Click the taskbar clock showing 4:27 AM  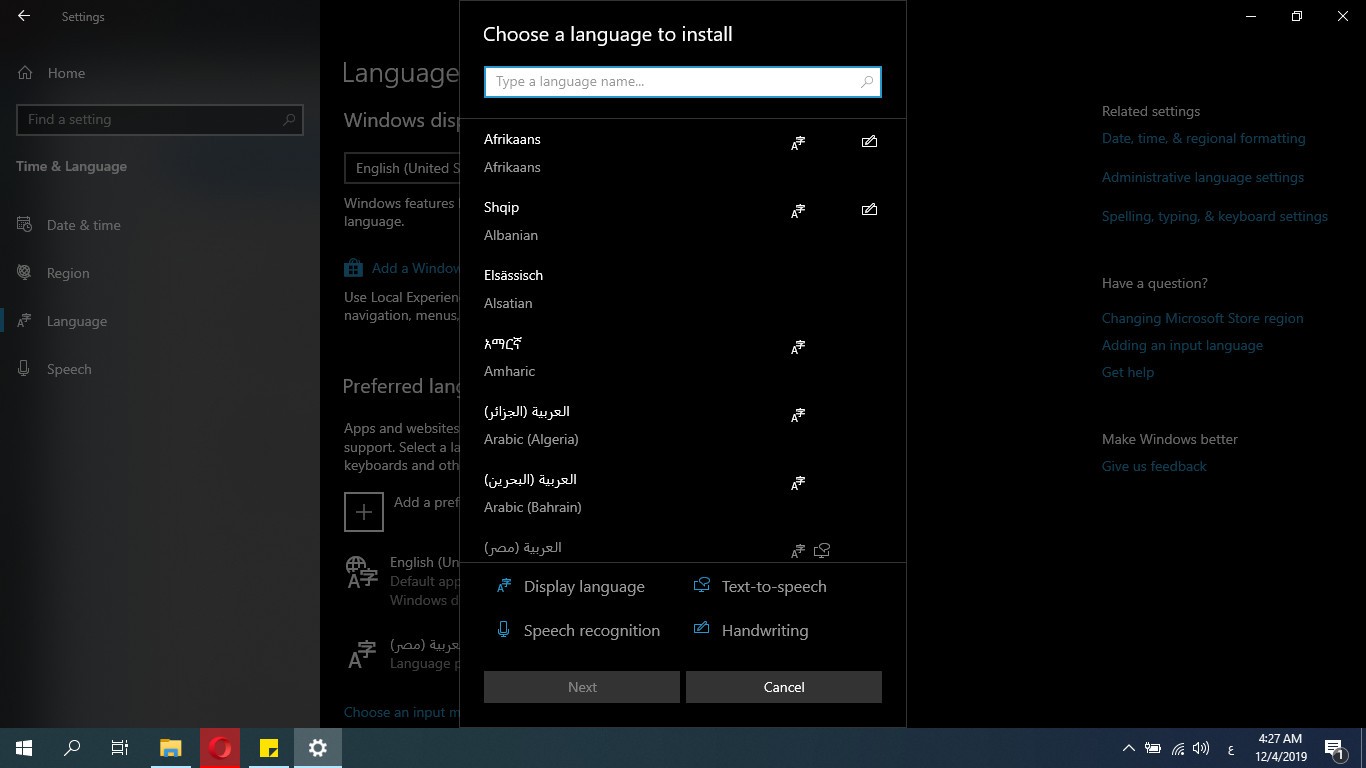point(1280,748)
